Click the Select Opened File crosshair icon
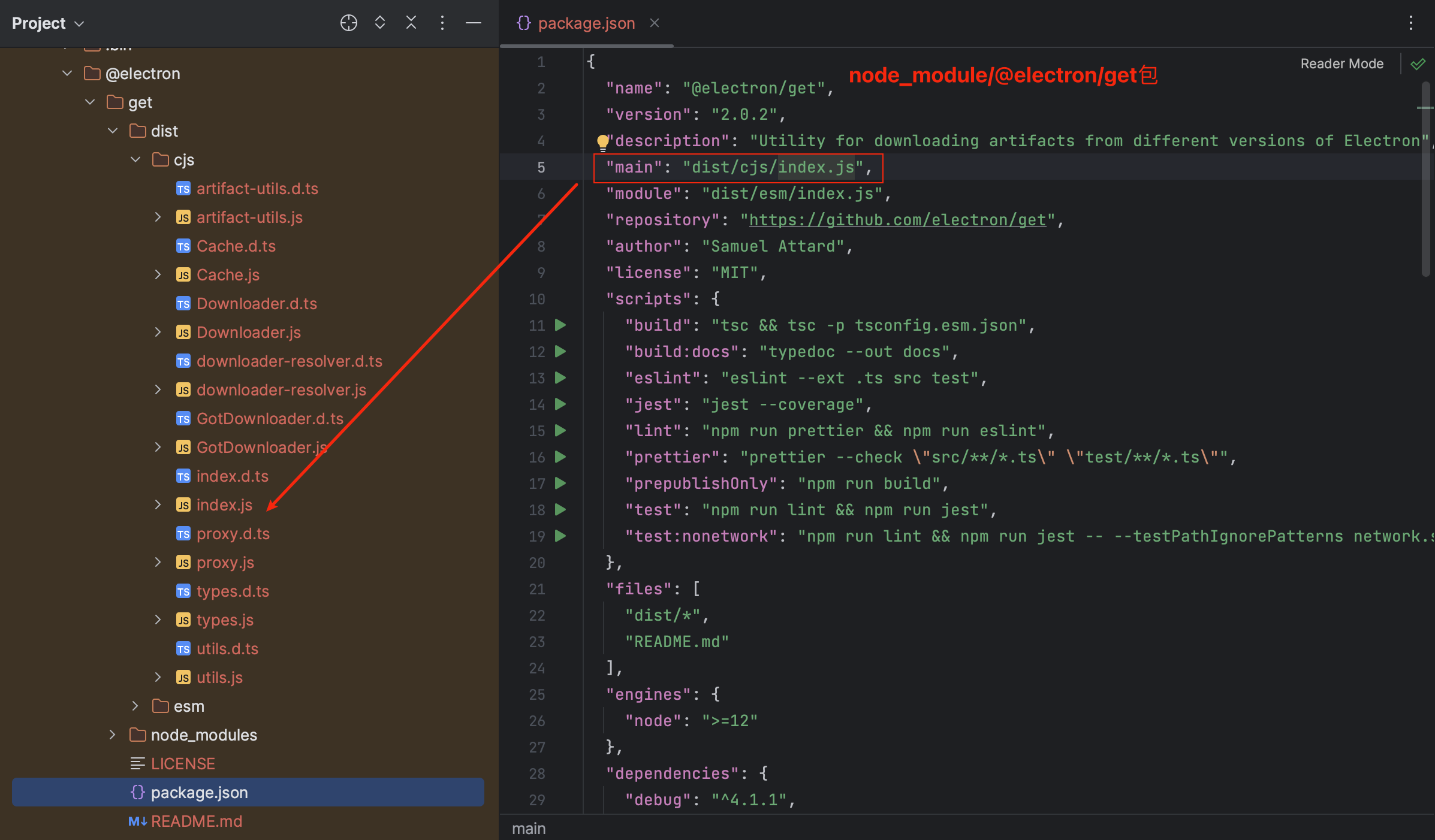Screen dimensions: 1435x840 (348, 23)
